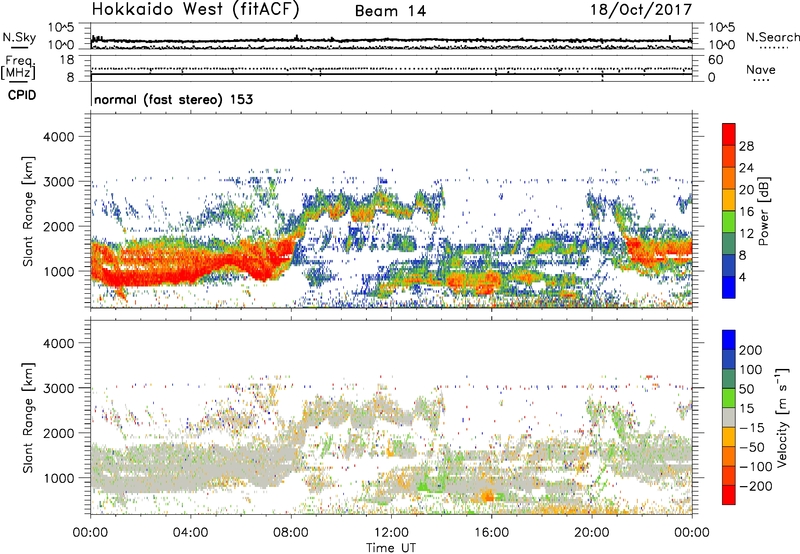
Task: Click the '200' tick on the Velocity color bar
Action: (751, 350)
